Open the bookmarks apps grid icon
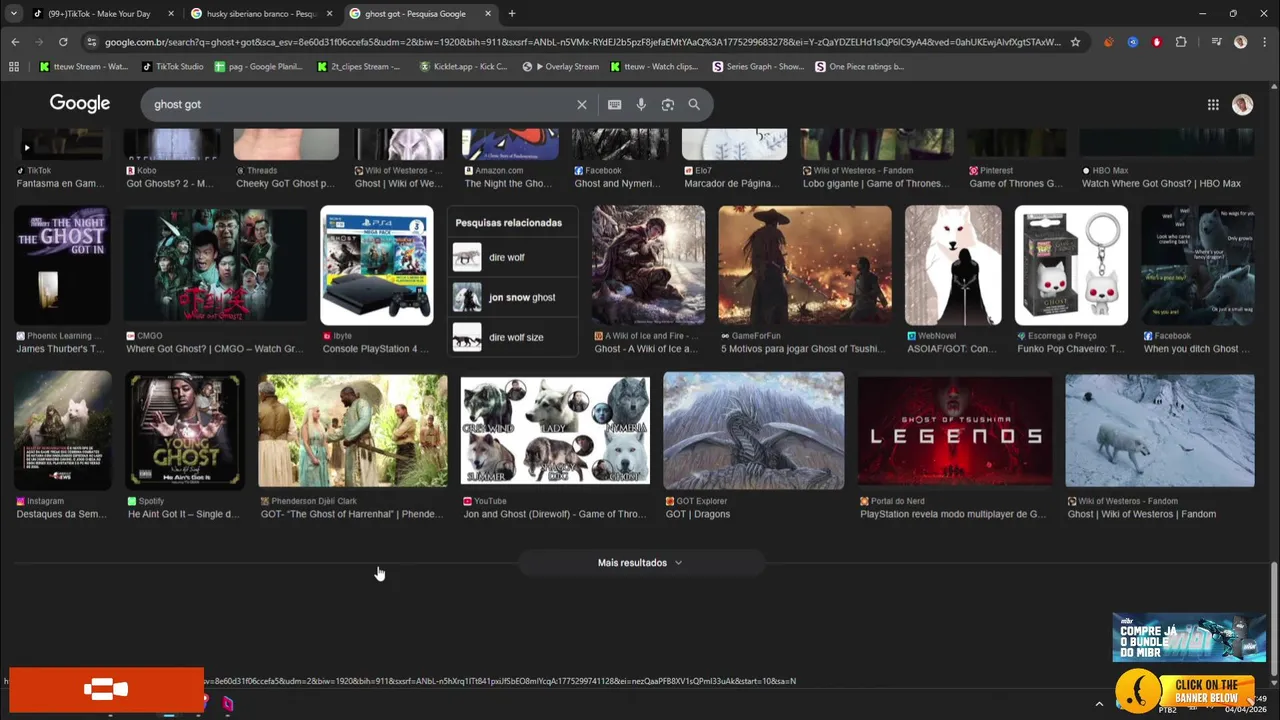 tap(14, 67)
